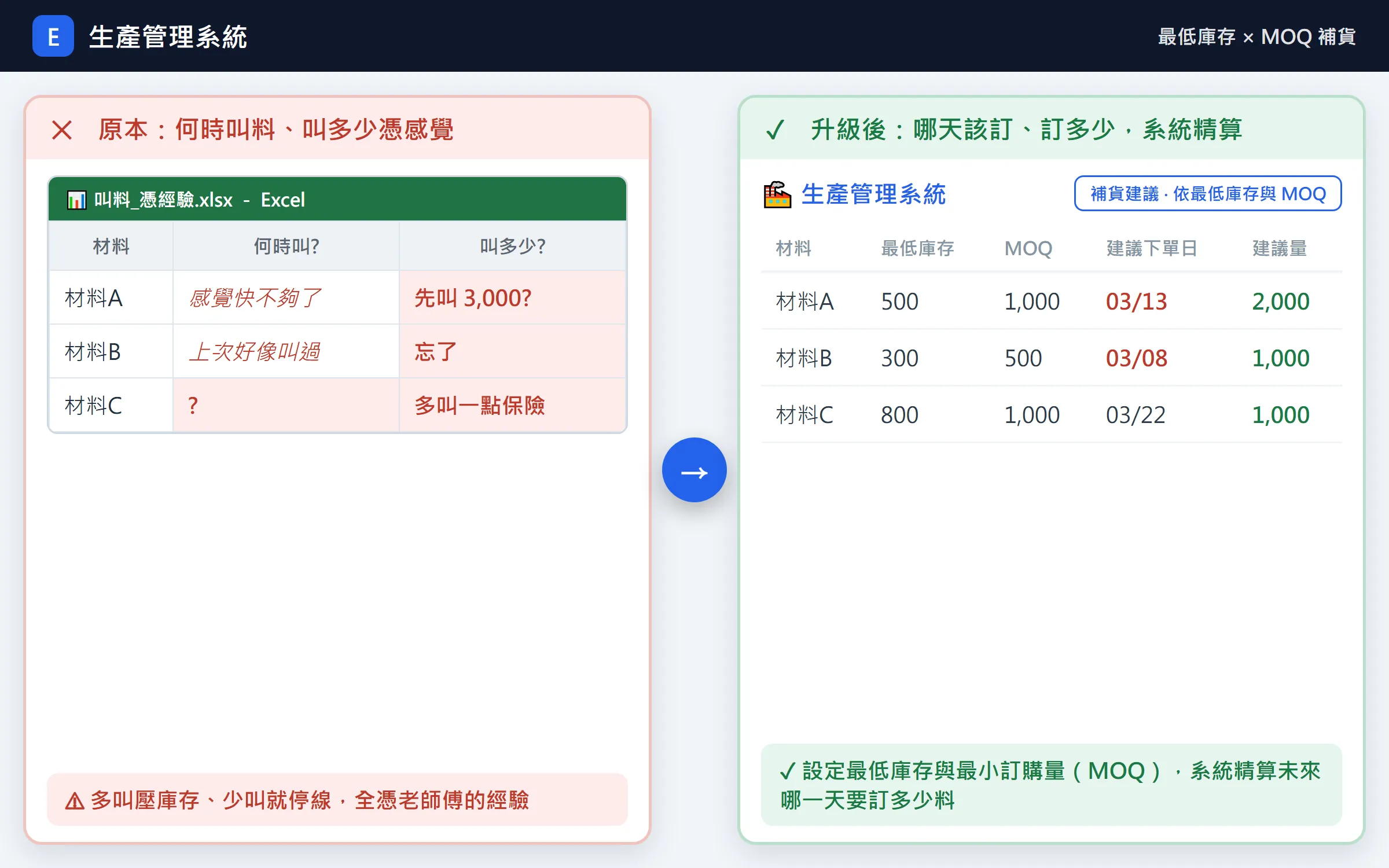Click the 生產管理系統 title in top bar
Viewport: 1389px width, 868px height.
coord(168,36)
